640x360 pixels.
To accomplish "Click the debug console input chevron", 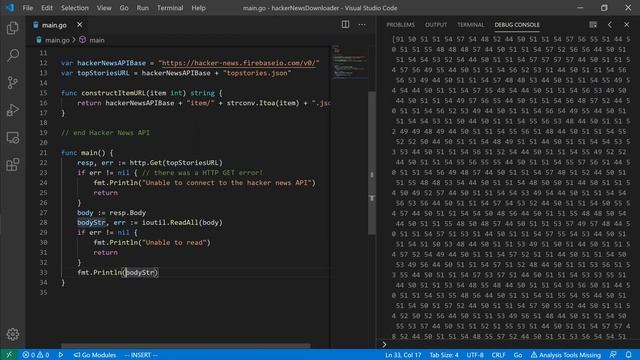I will coord(384,344).
